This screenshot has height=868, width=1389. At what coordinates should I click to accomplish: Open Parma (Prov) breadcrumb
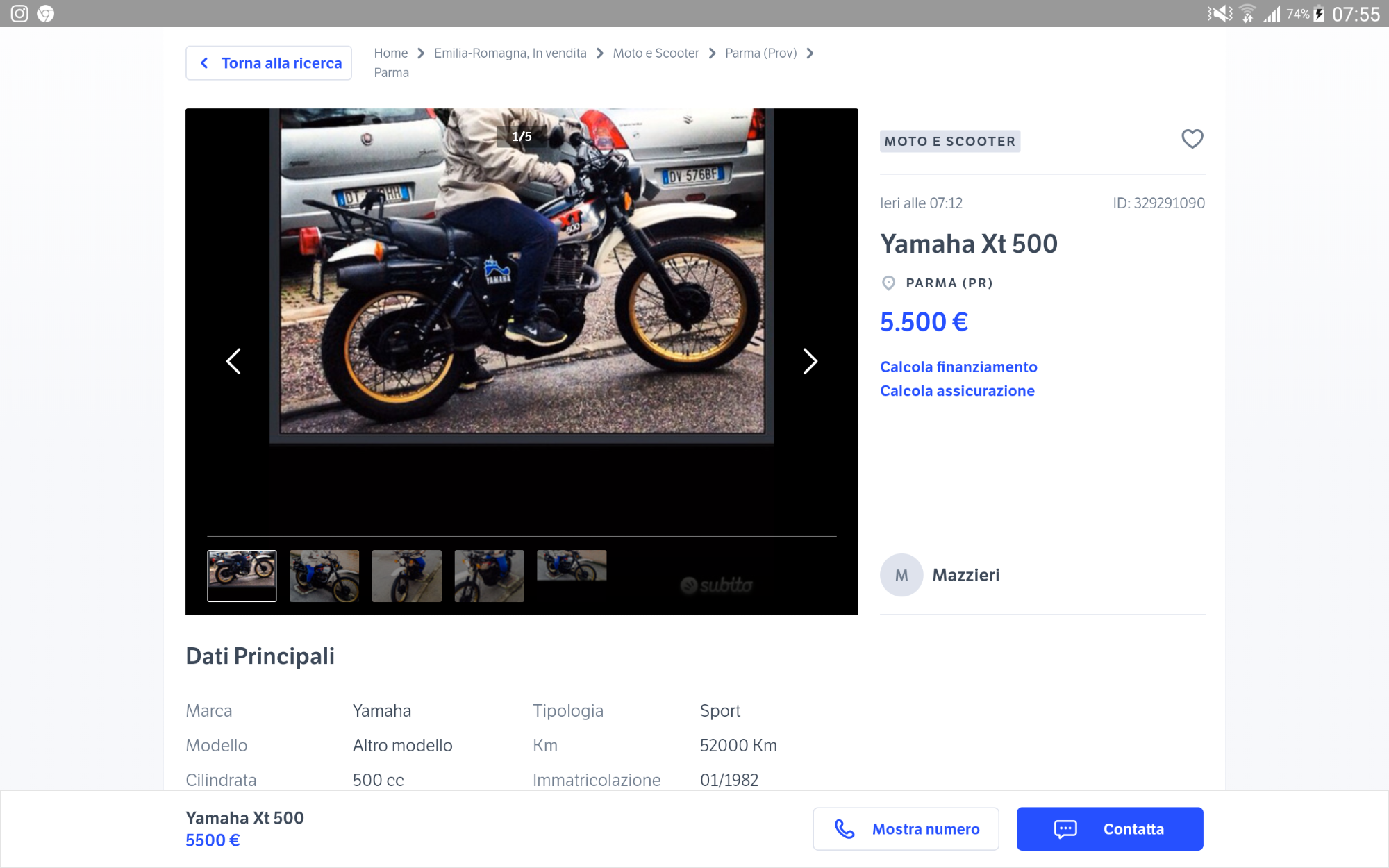[760, 53]
